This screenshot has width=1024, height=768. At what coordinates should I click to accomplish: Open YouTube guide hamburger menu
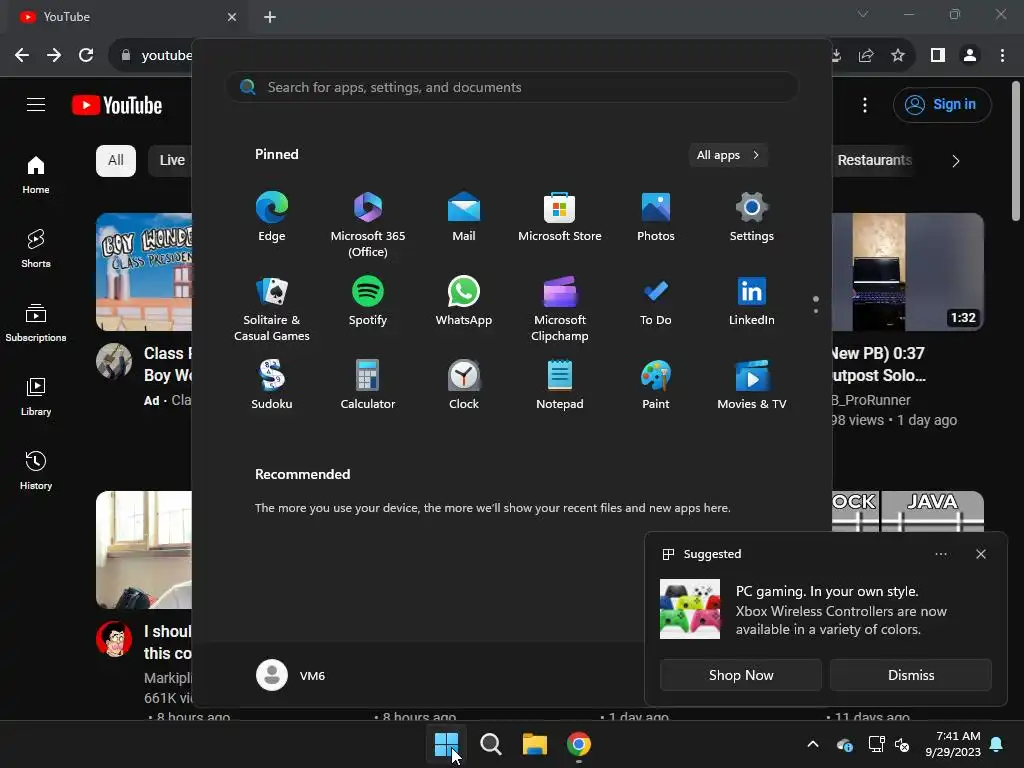[x=36, y=104]
